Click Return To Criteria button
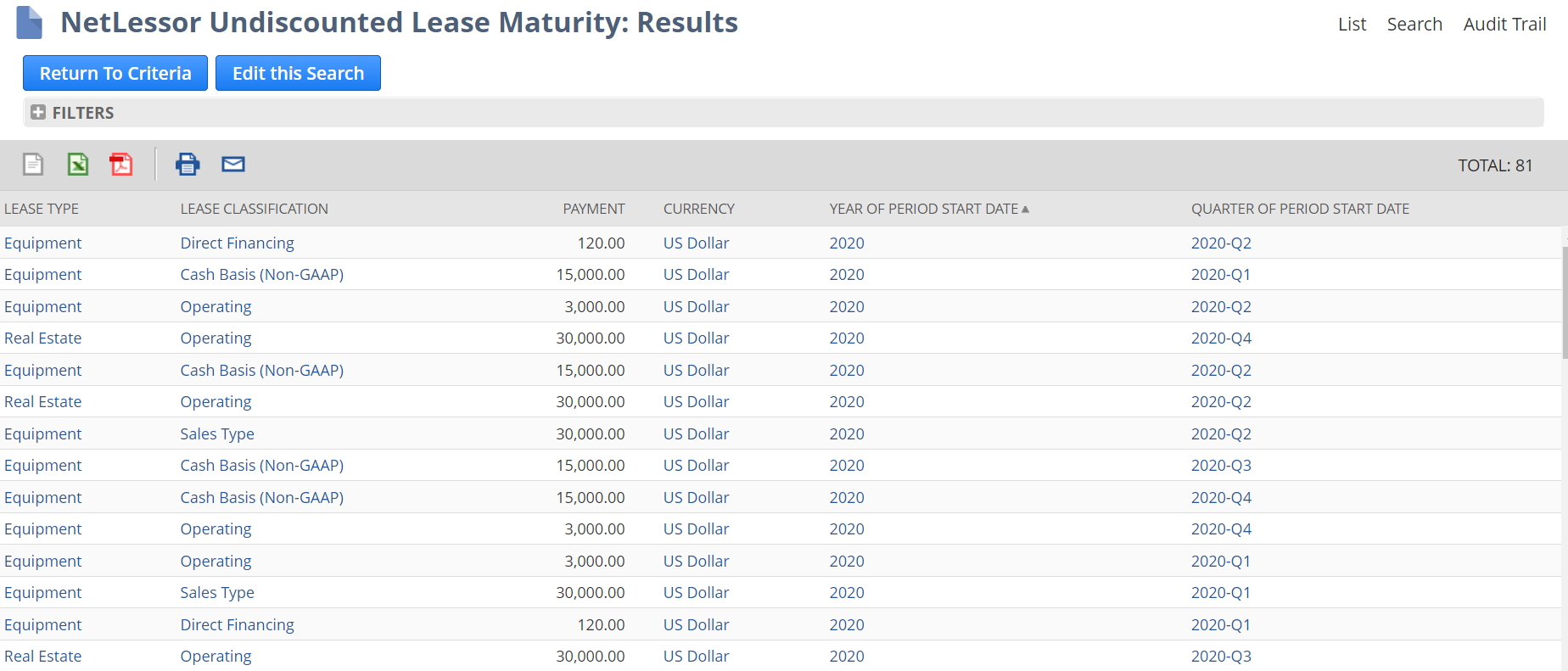 pyautogui.click(x=115, y=73)
